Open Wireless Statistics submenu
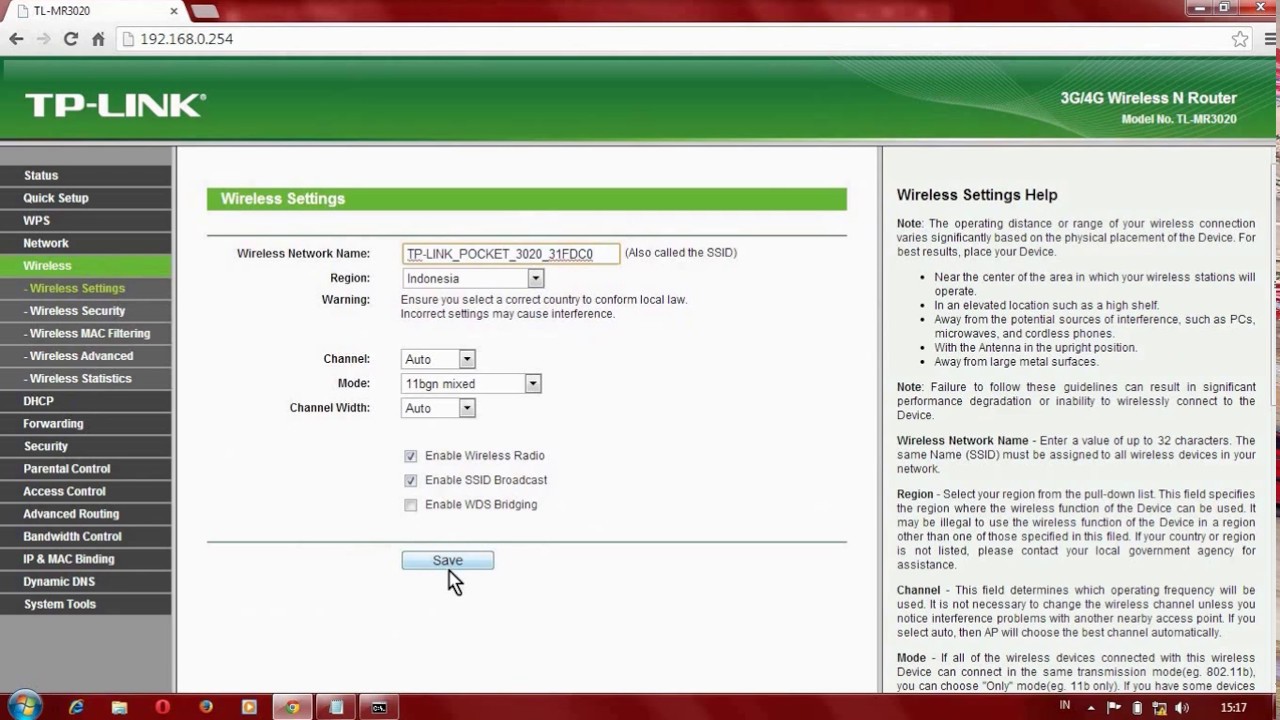Image resolution: width=1280 pixels, height=720 pixels. [86, 378]
